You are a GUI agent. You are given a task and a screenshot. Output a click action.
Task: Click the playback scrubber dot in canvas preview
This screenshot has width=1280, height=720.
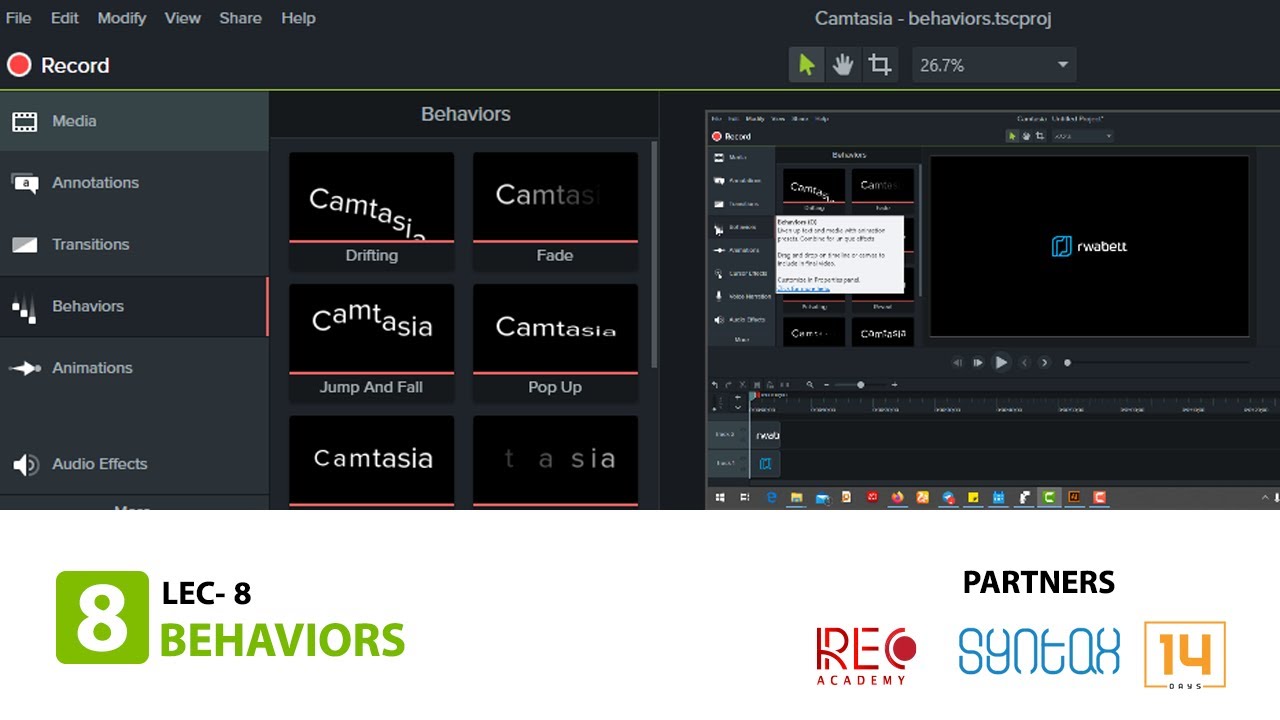coord(1067,363)
